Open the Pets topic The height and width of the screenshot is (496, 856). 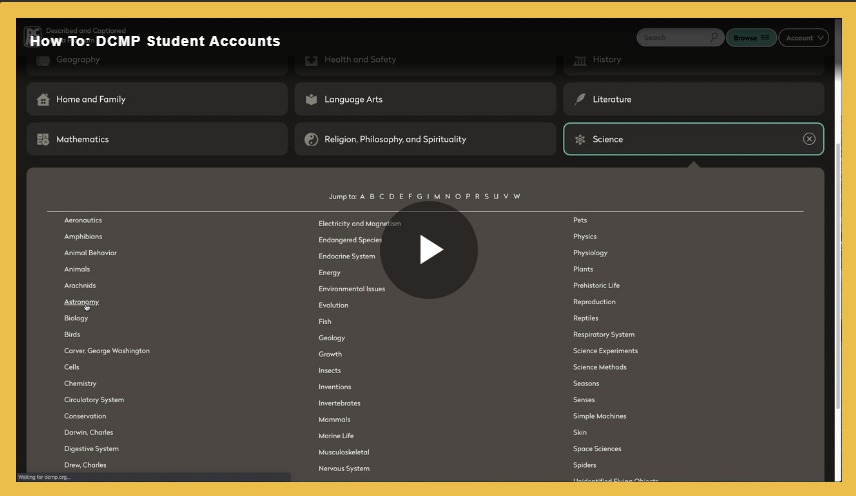pos(580,220)
